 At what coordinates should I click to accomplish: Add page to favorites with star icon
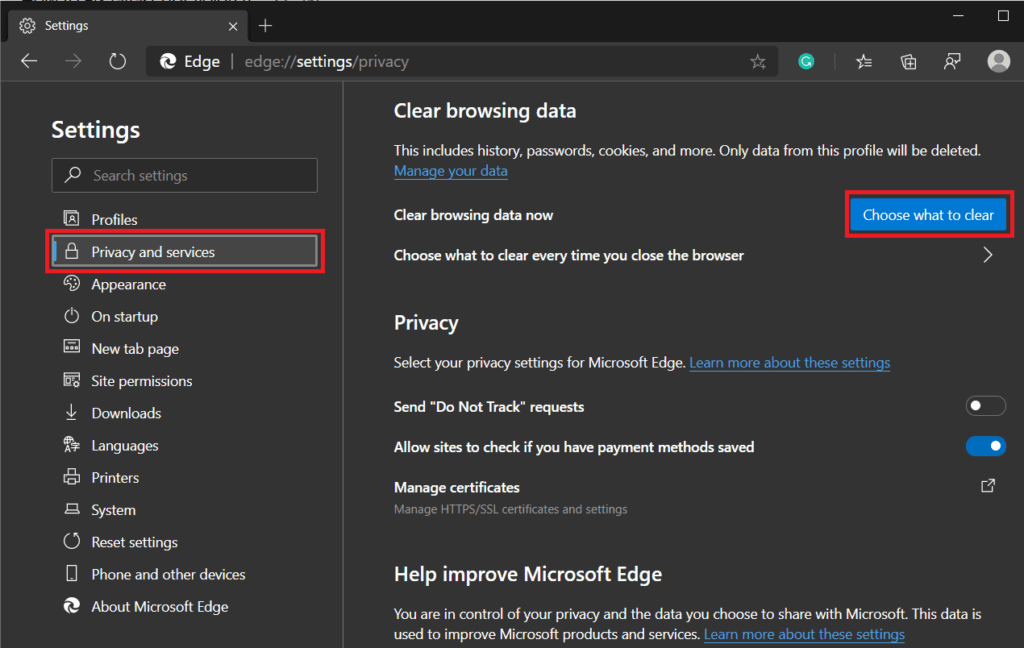coord(758,62)
